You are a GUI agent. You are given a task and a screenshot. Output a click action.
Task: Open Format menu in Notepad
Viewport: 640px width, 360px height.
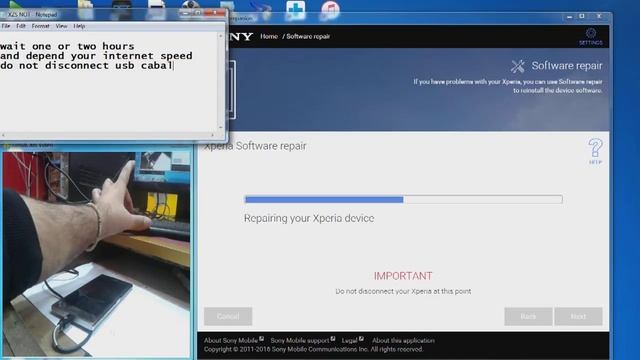[x=40, y=26]
